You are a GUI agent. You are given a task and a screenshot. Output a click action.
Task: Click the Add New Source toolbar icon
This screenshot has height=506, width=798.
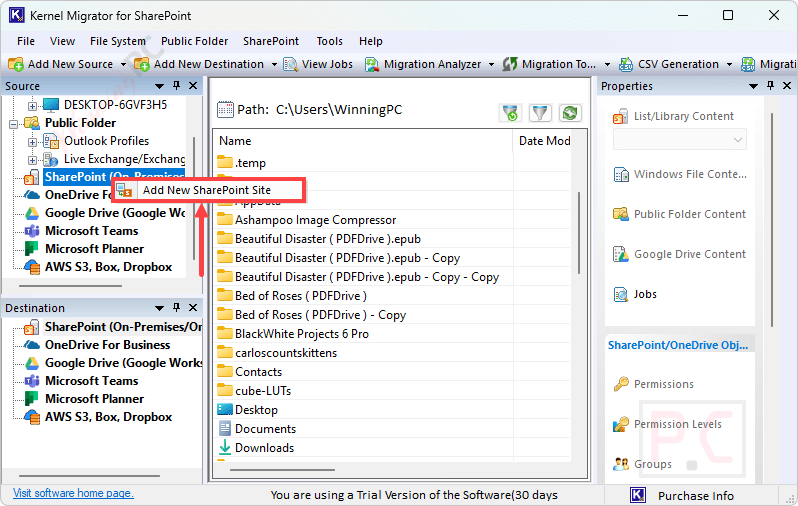pos(15,64)
